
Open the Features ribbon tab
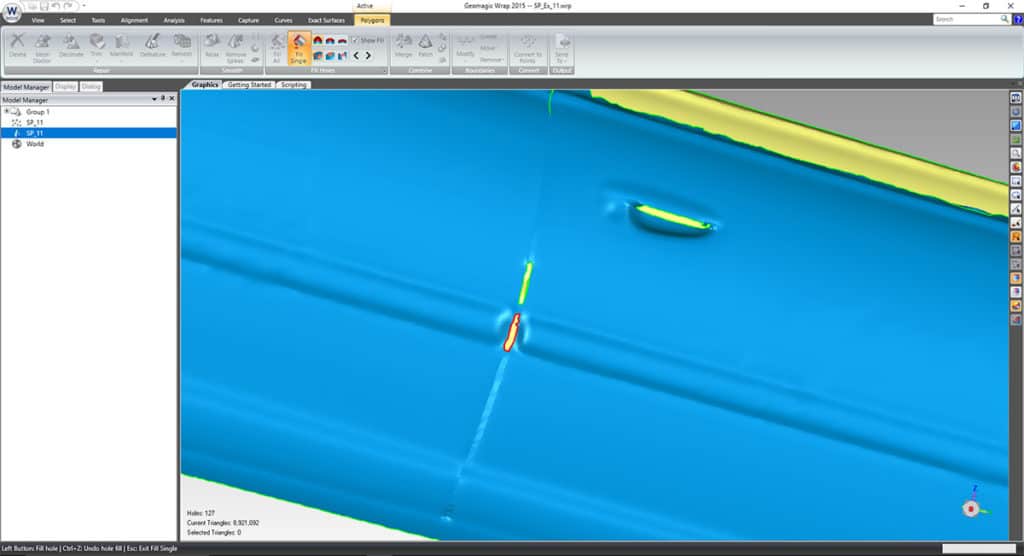pos(211,20)
